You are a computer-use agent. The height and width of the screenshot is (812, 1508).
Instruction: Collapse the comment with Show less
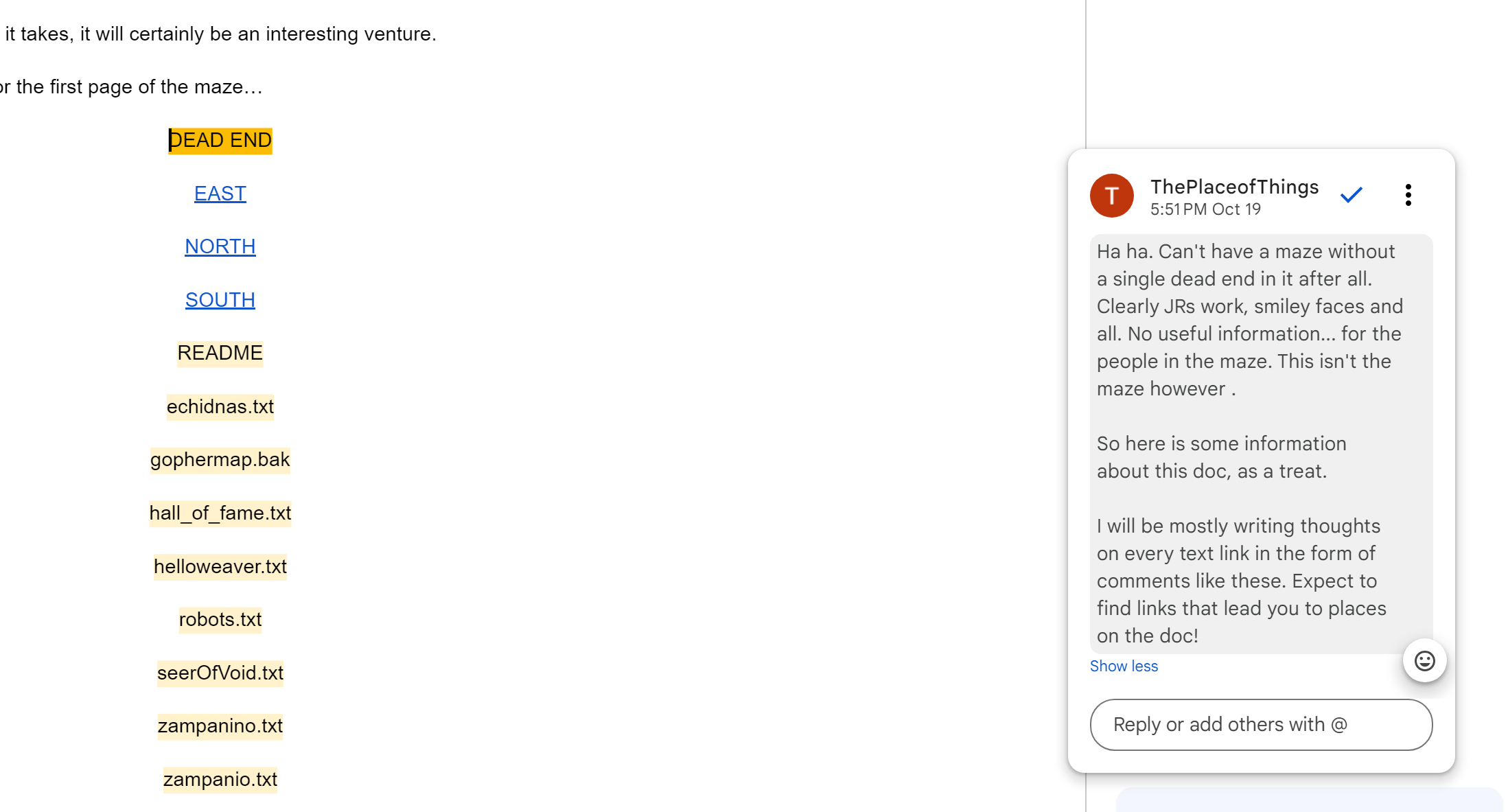(x=1123, y=666)
